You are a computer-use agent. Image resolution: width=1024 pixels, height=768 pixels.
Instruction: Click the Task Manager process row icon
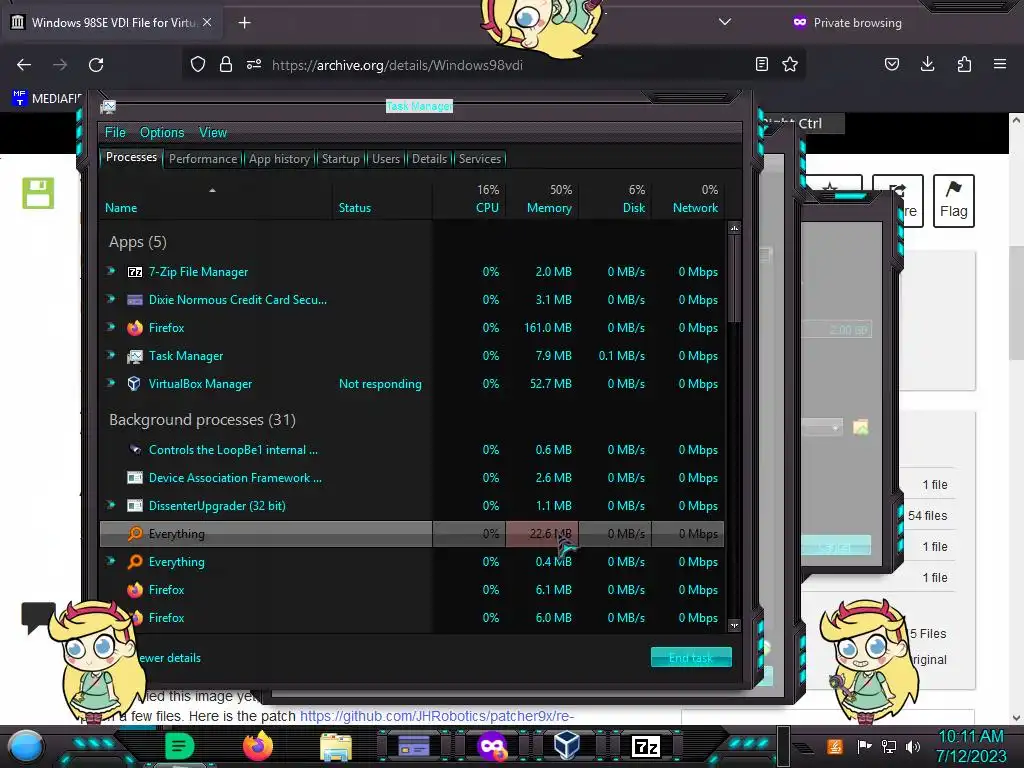[135, 356]
